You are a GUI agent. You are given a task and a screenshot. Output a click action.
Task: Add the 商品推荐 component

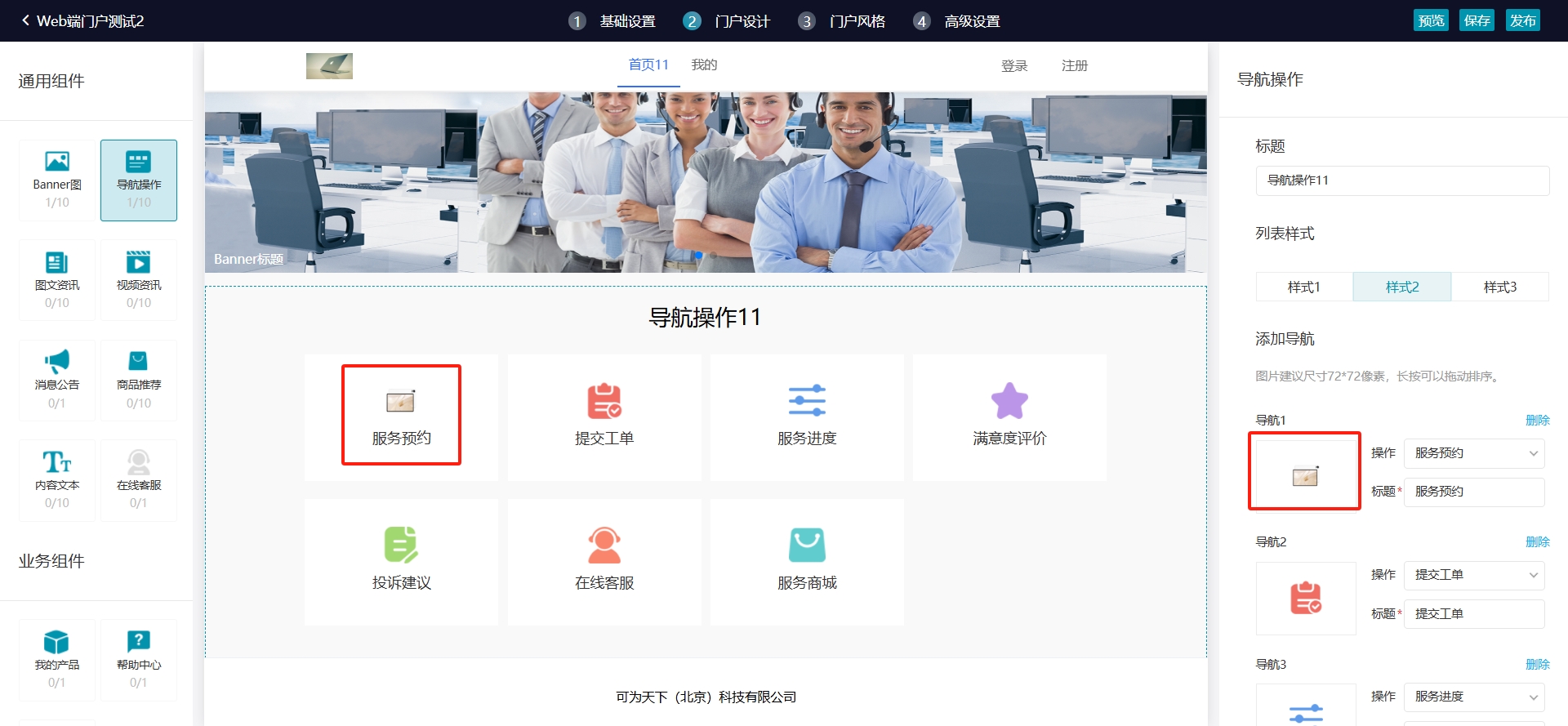point(139,381)
